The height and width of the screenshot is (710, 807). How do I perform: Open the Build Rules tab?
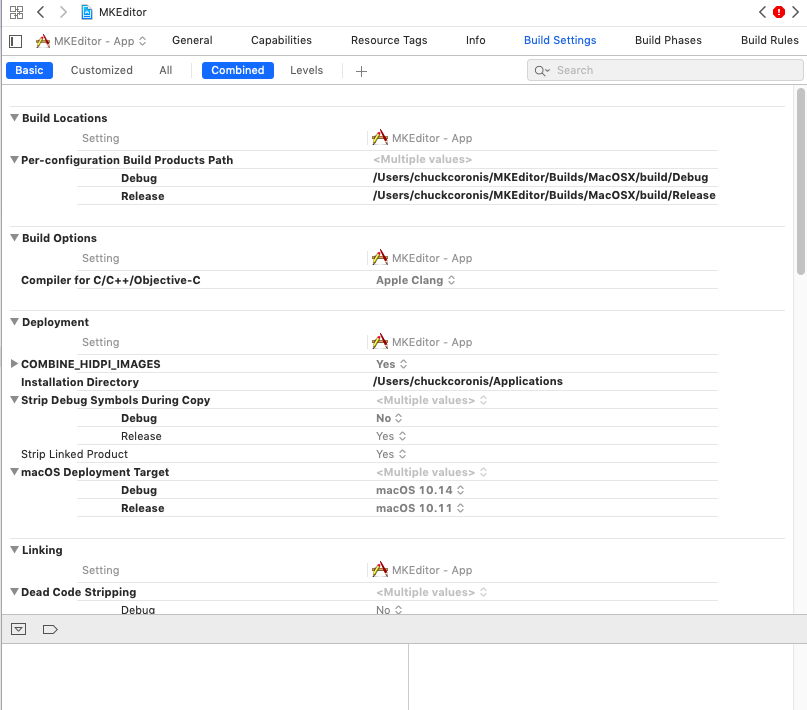coord(769,40)
